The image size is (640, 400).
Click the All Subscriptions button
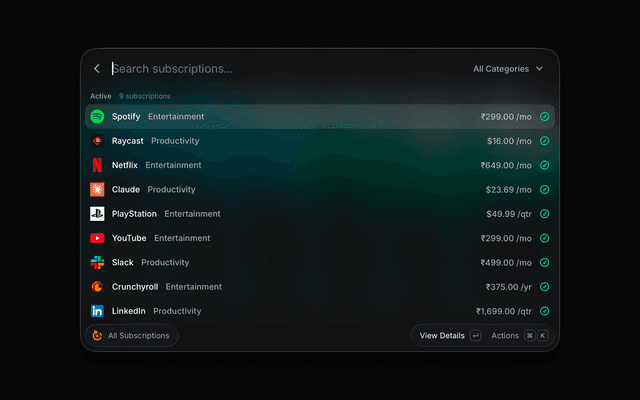tap(131, 336)
